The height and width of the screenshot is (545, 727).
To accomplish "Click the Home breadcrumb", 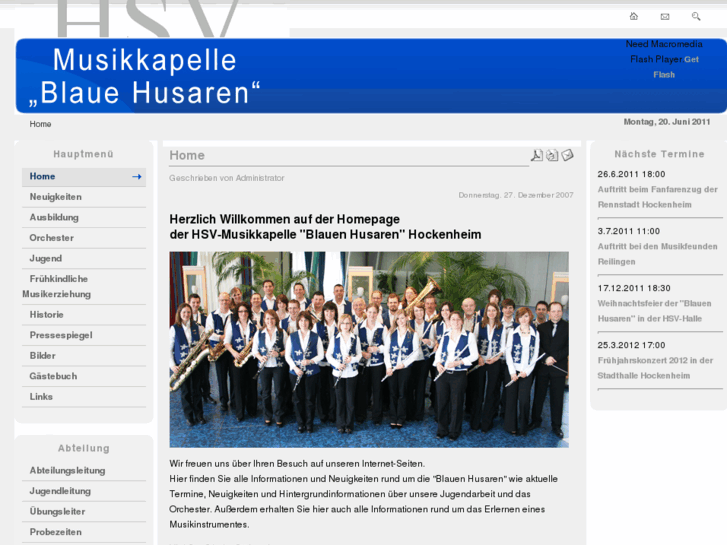I will tap(40, 124).
